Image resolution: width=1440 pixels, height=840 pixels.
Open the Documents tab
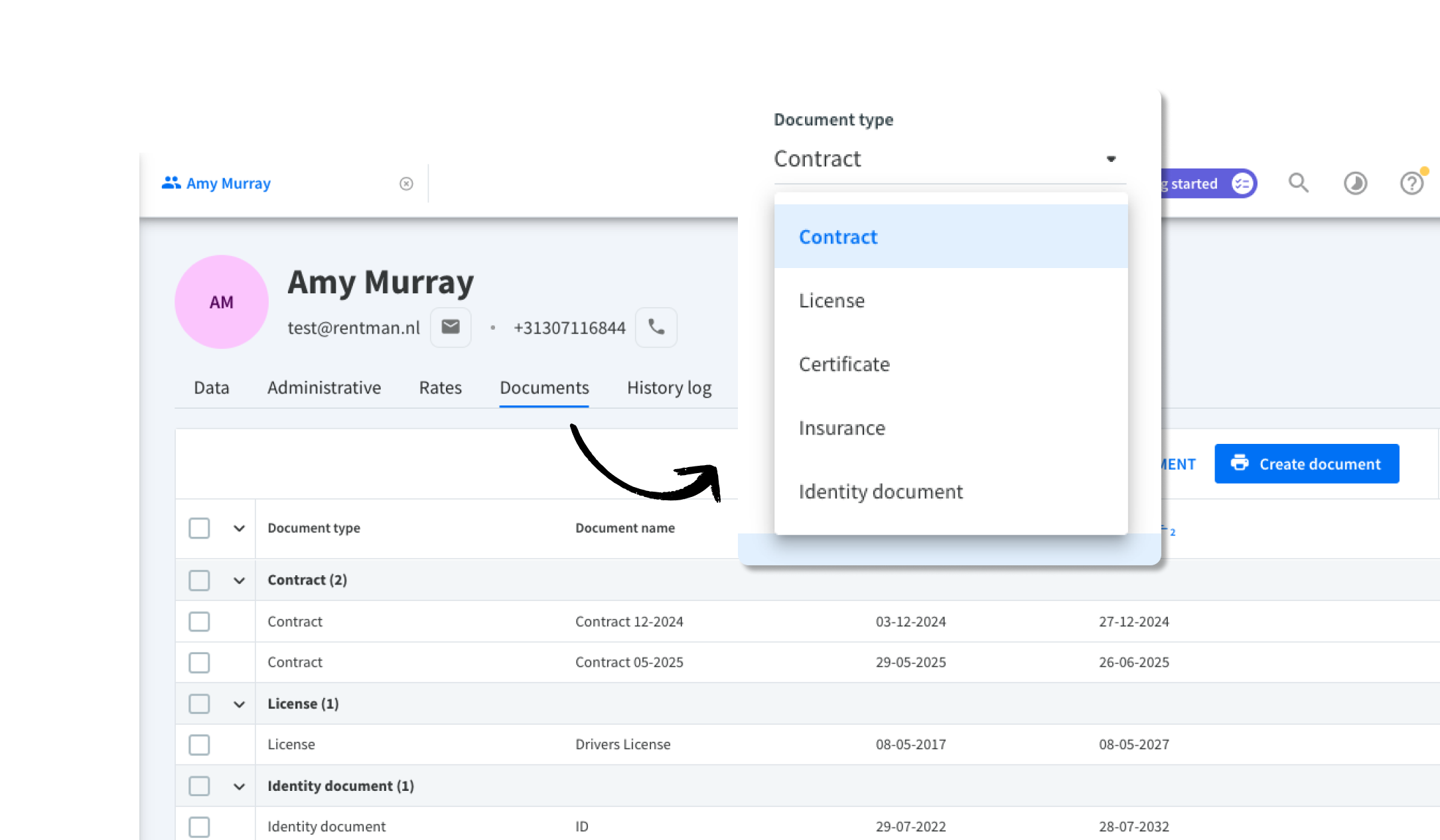point(544,387)
